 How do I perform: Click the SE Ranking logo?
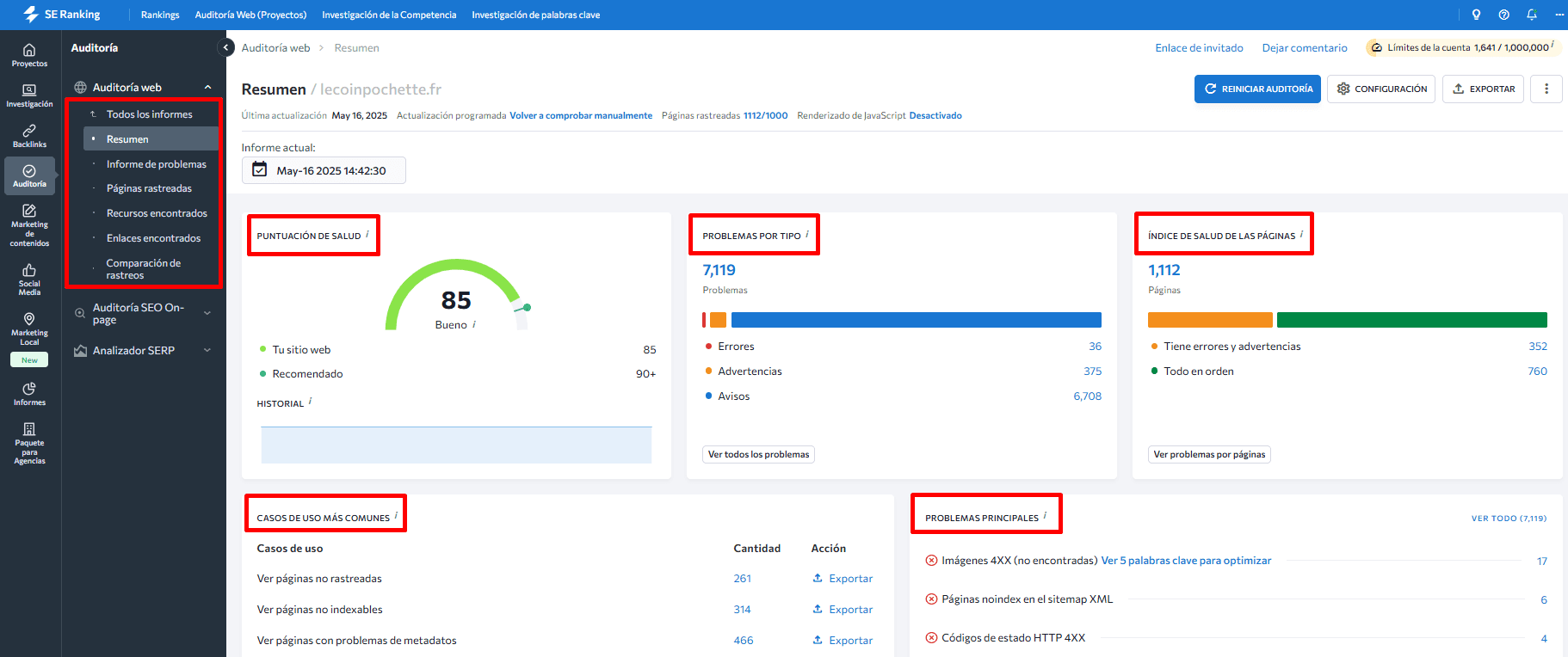[61, 15]
